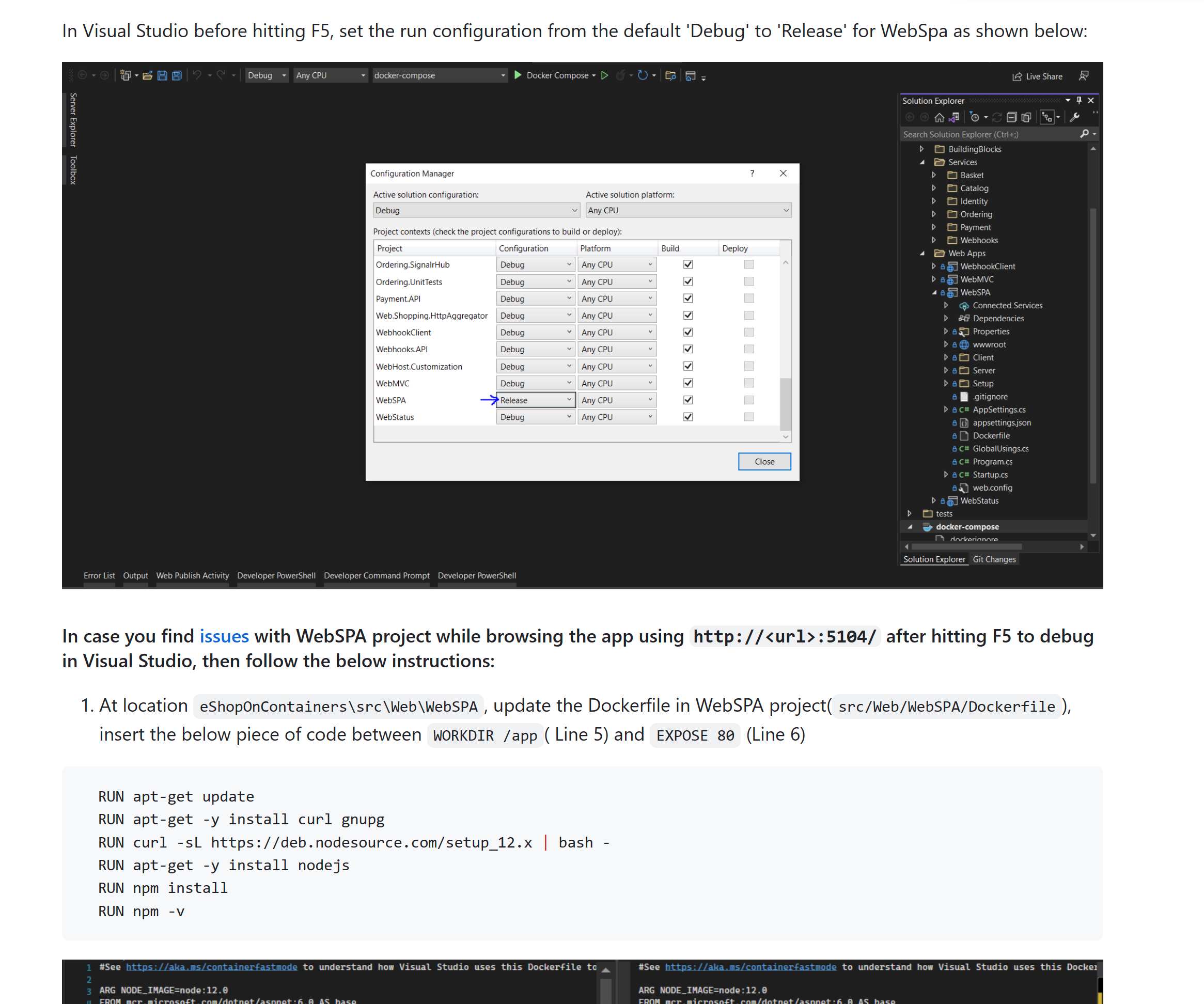Switch to the Git Changes tab
The height and width of the screenshot is (1004, 1204).
tap(995, 559)
